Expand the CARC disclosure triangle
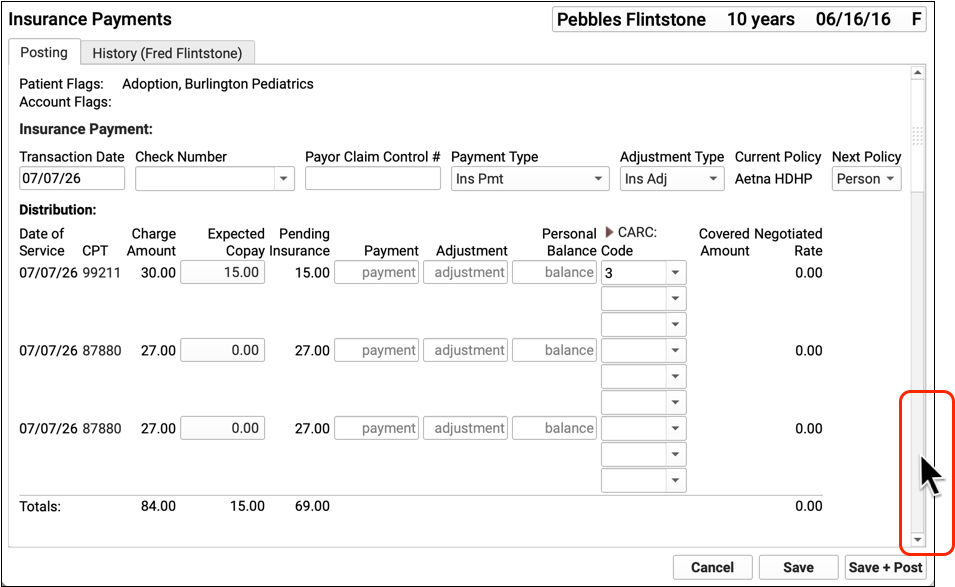The height and width of the screenshot is (587, 955). point(609,232)
